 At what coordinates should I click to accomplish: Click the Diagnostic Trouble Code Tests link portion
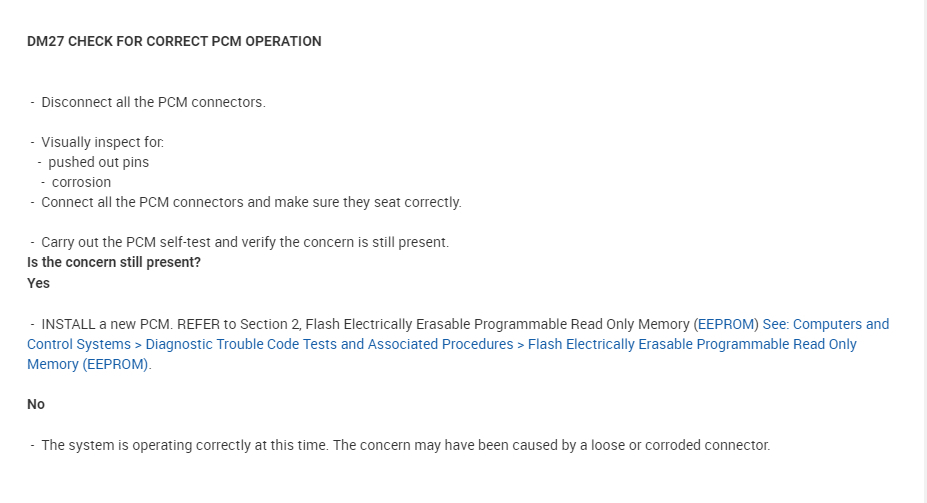coord(328,344)
